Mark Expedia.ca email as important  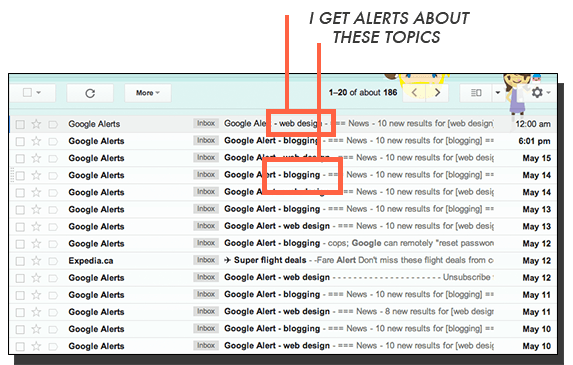pos(53,261)
